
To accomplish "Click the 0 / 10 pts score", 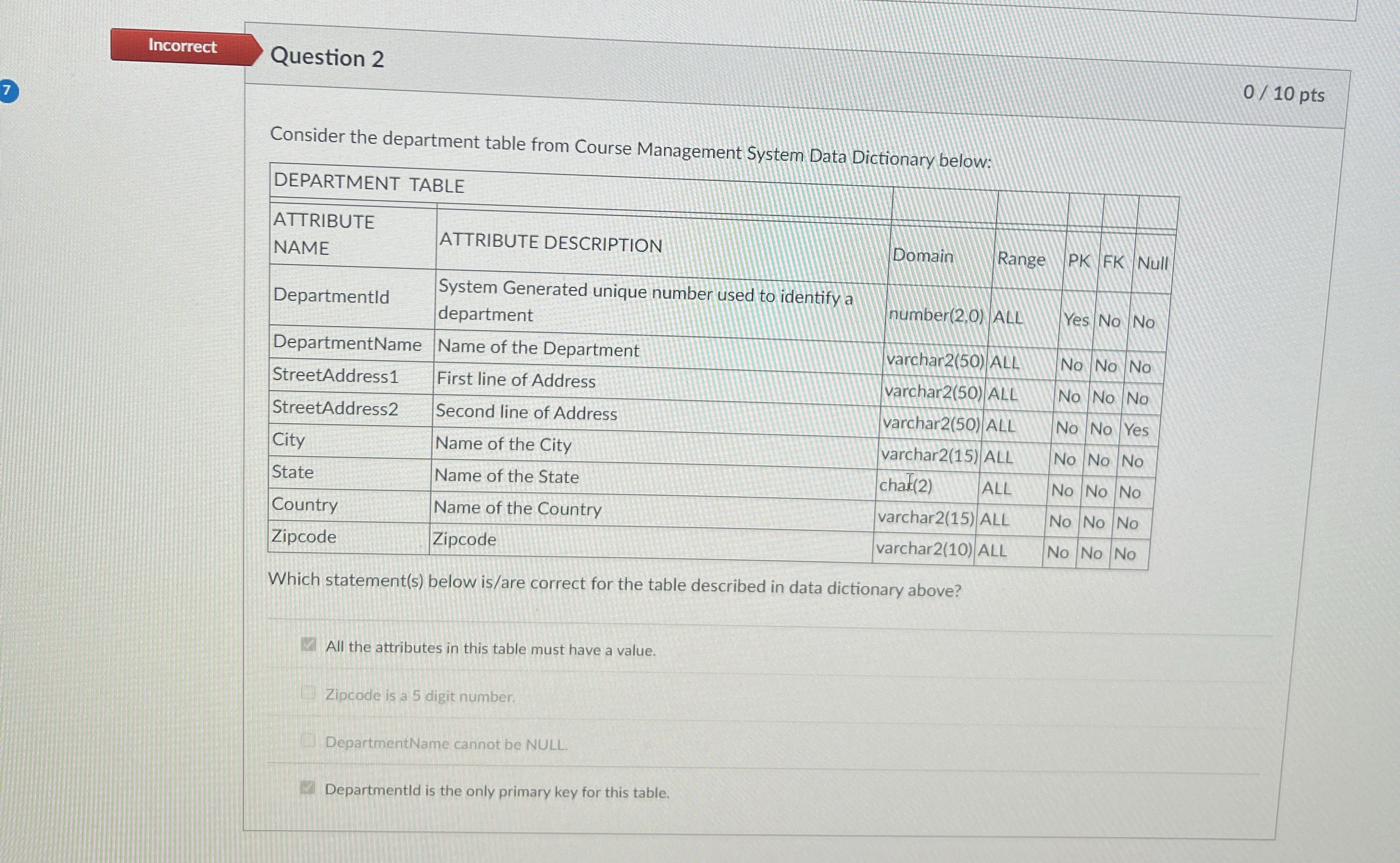I will click(x=1284, y=94).
